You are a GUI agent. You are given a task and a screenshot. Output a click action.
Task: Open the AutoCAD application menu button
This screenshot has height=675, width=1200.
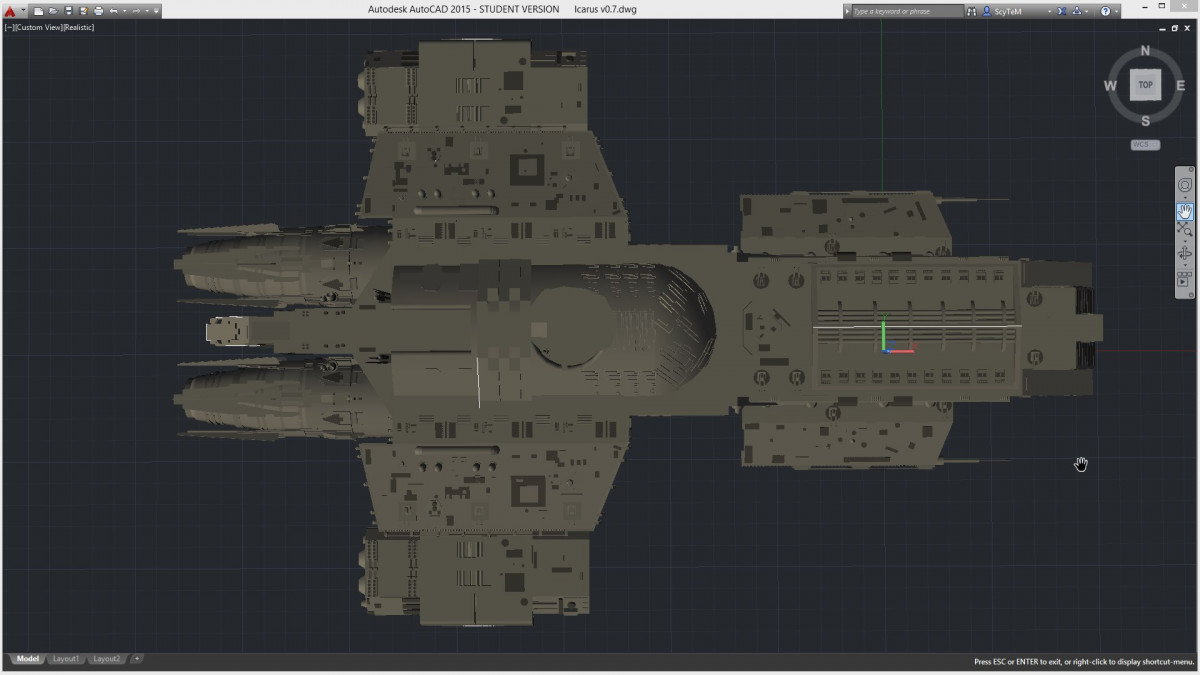pyautogui.click(x=10, y=10)
